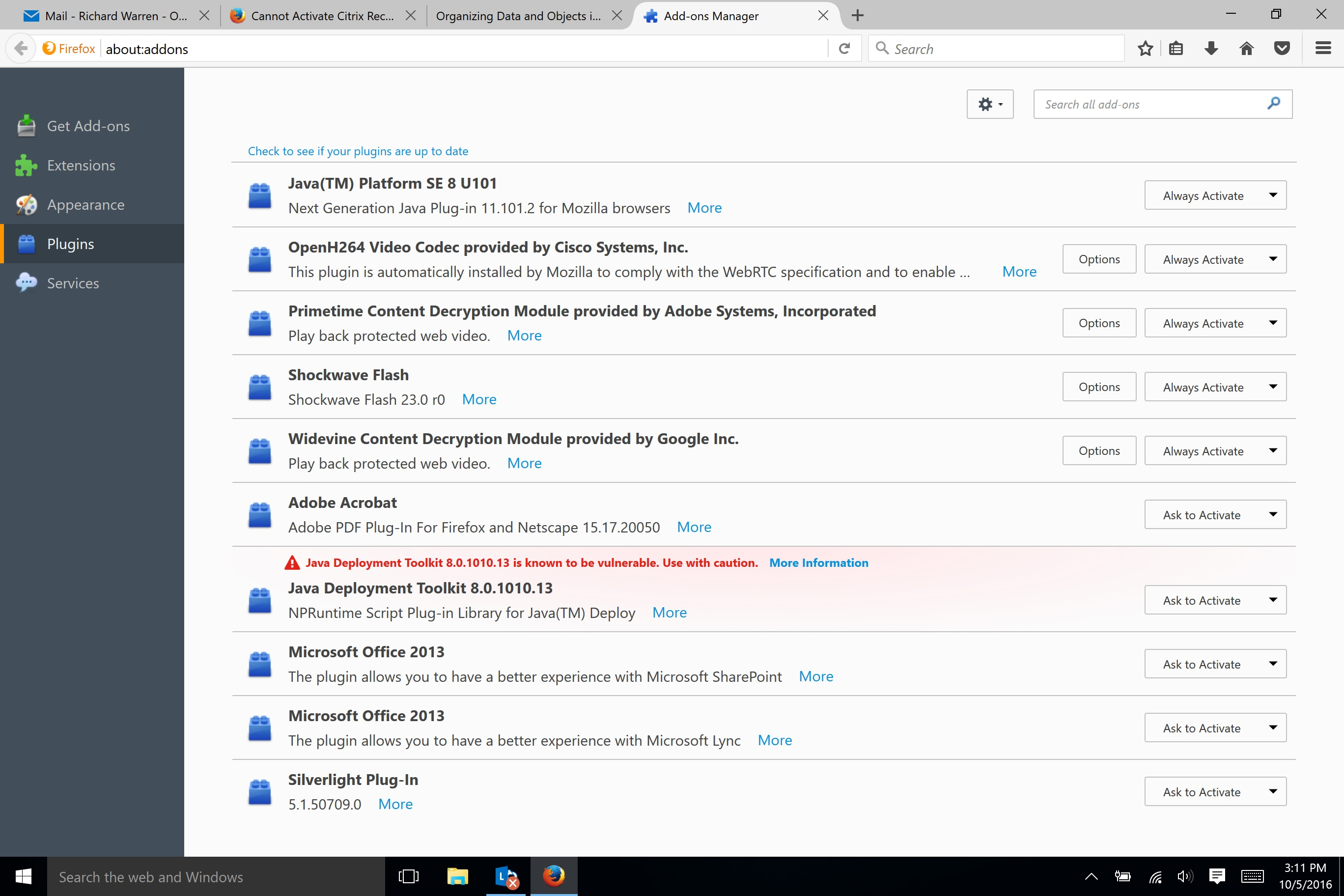Reload the current page

pos(844,49)
